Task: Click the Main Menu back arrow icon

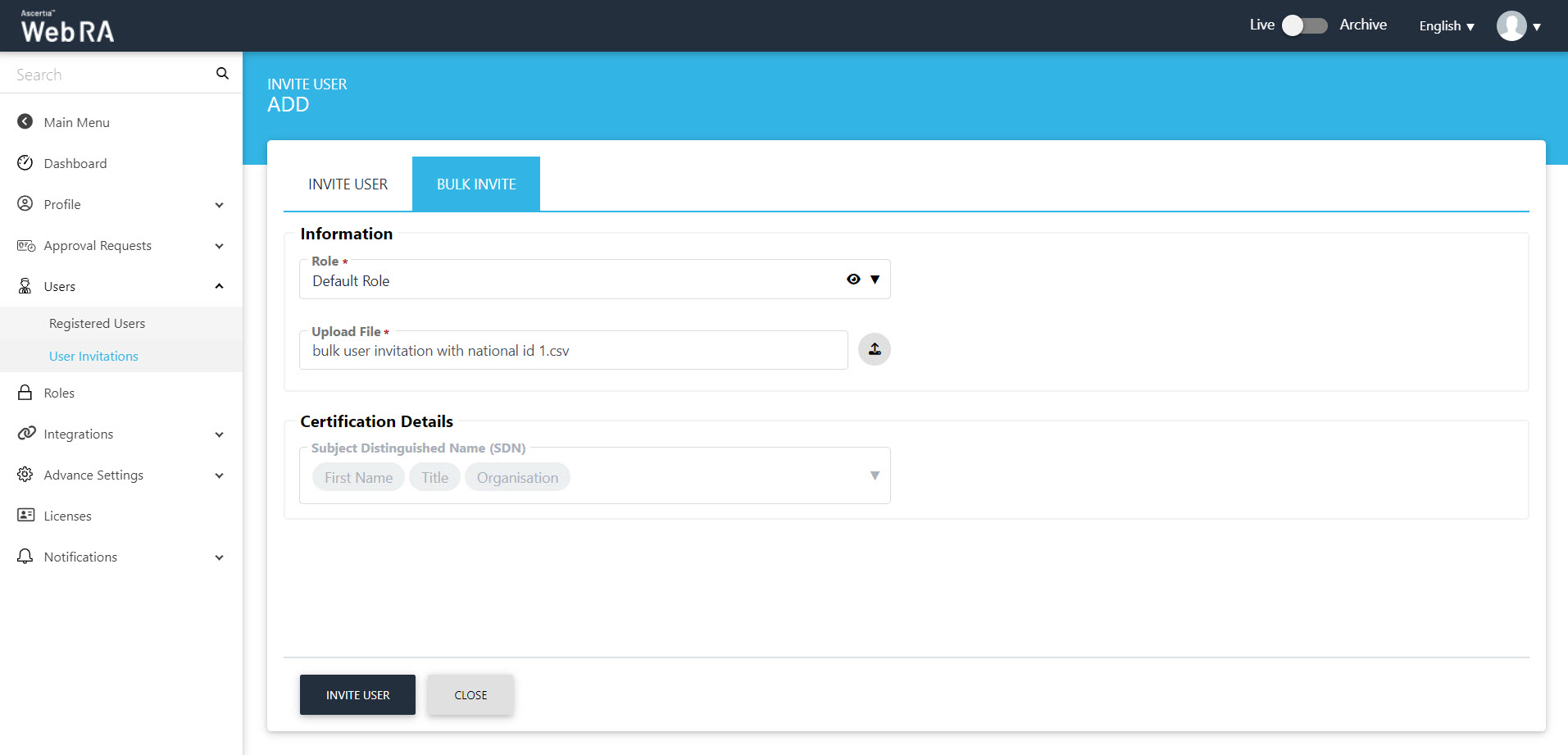Action: tap(25, 122)
